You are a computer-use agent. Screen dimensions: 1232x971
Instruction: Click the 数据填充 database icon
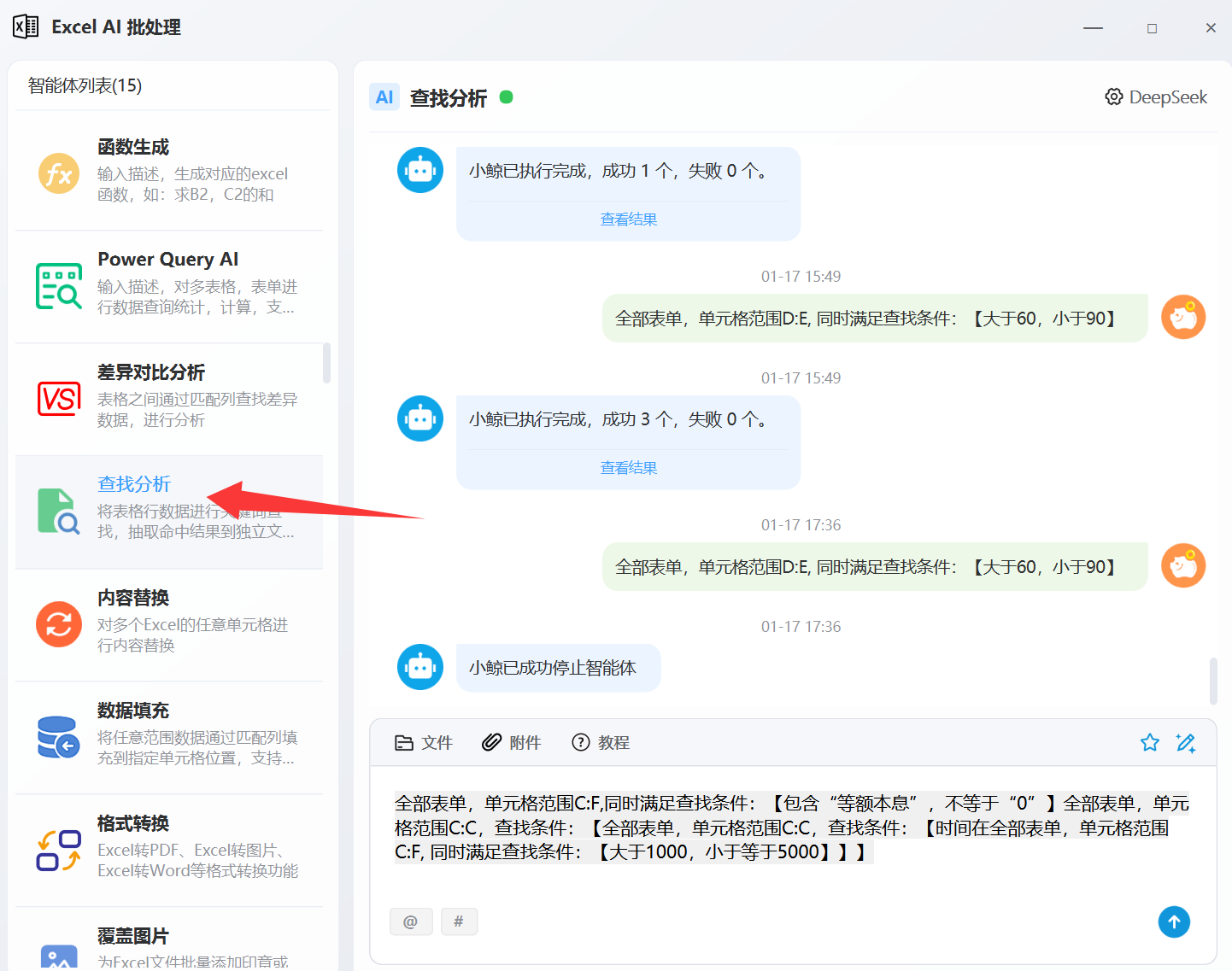coord(59,737)
